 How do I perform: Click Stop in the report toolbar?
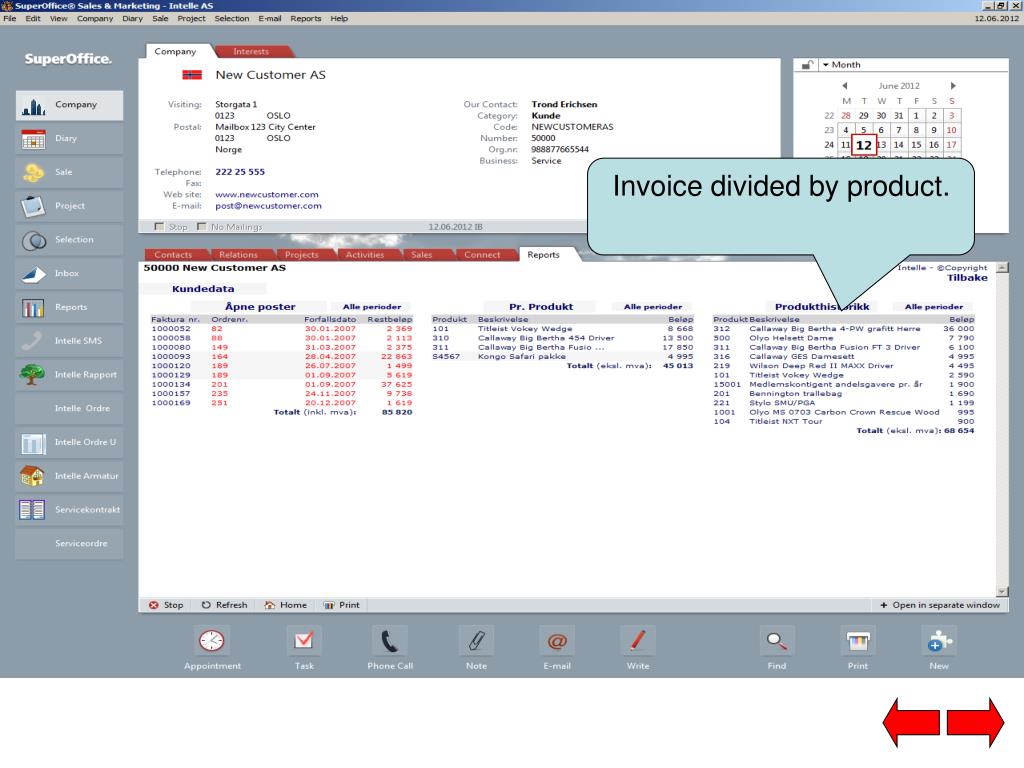166,605
